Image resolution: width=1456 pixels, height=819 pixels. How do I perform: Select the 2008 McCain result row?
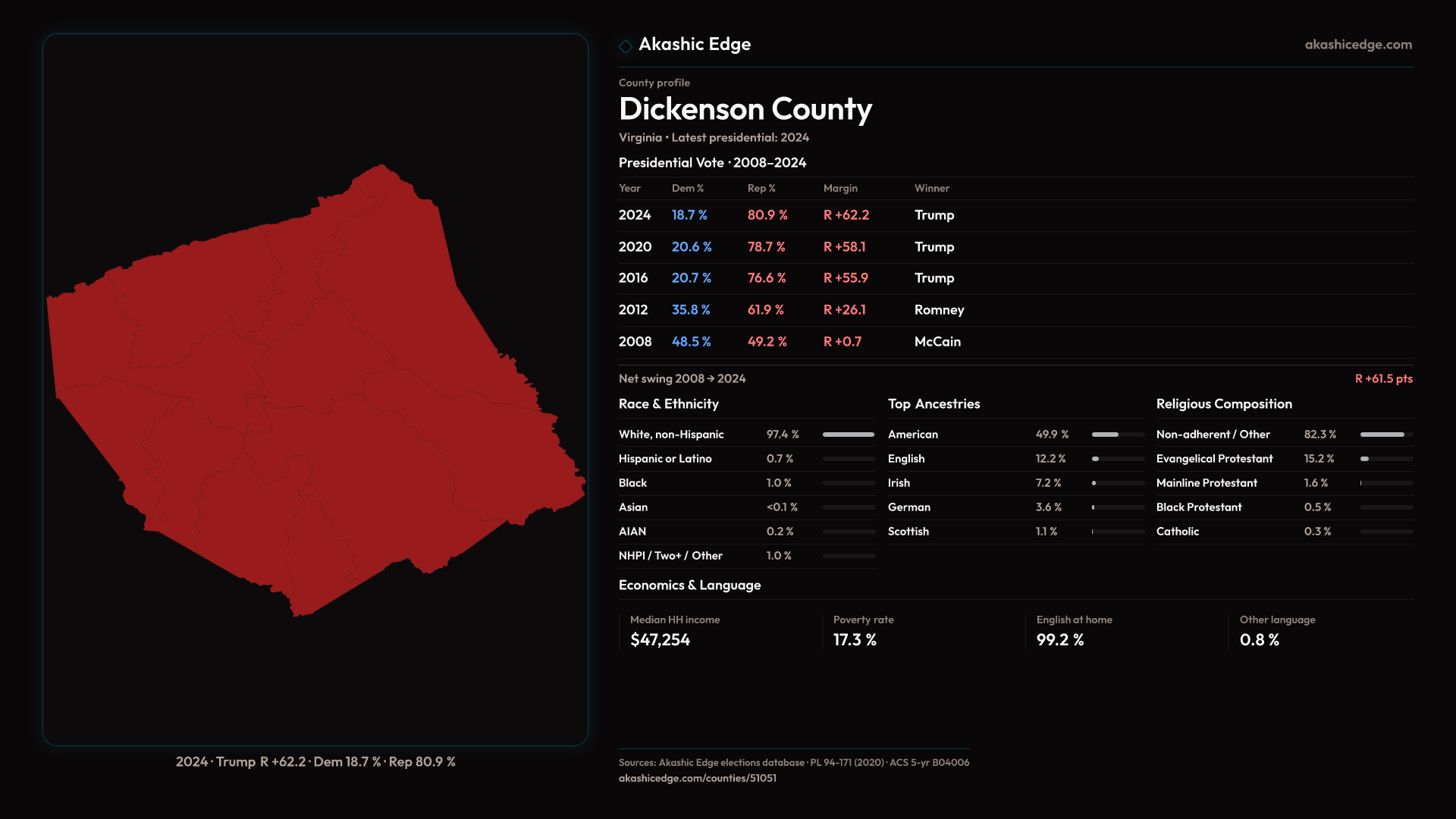point(789,342)
